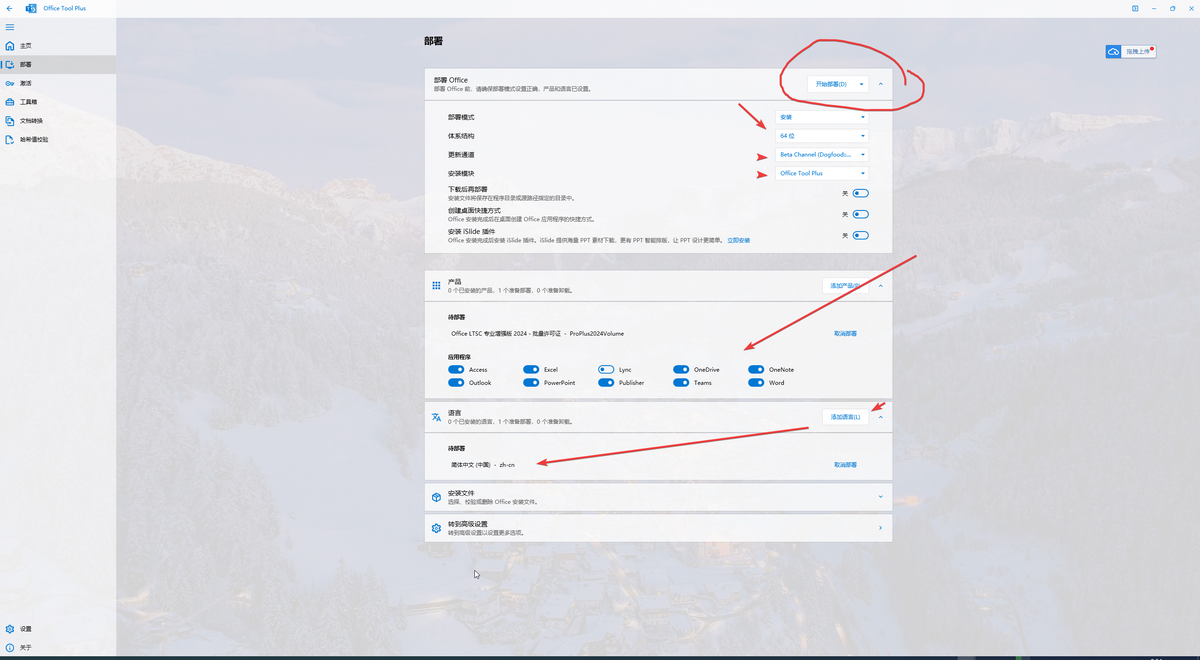Open 关于 info icon in sidebar

click(10, 648)
